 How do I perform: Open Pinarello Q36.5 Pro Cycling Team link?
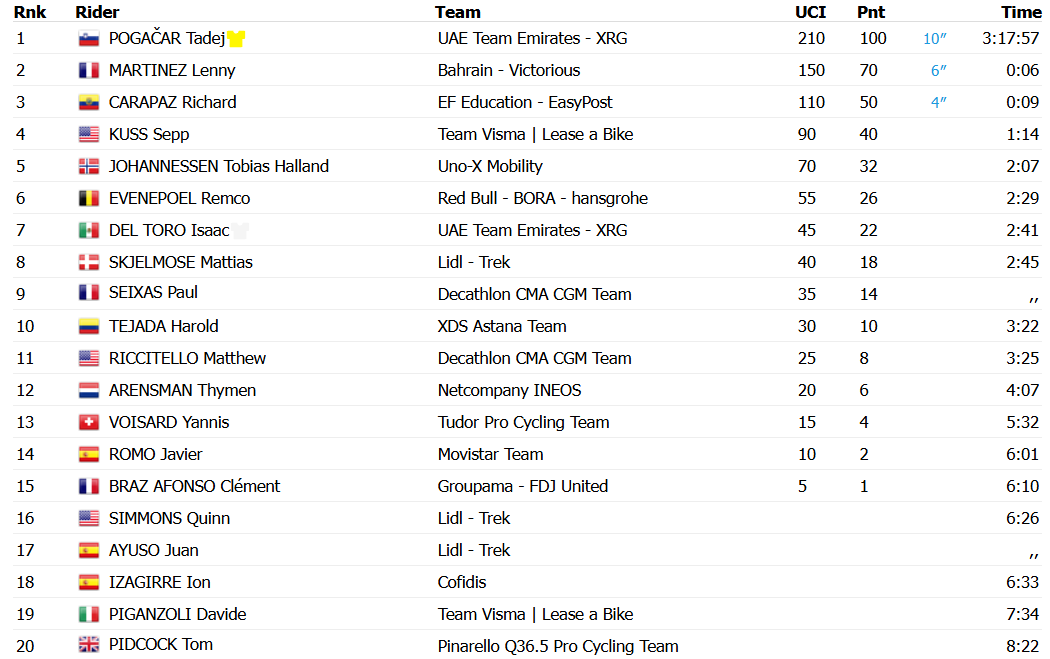click(558, 646)
